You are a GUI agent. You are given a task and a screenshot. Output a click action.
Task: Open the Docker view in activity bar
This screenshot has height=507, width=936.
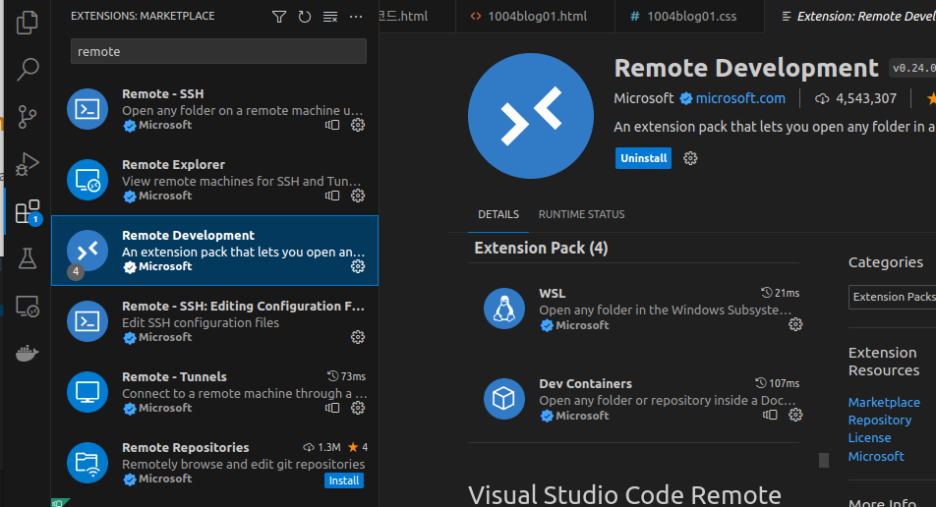coord(27,353)
